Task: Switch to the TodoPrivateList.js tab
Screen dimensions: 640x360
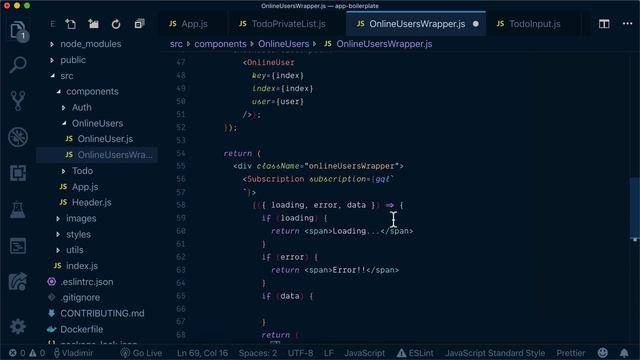Action: [x=288, y=24]
